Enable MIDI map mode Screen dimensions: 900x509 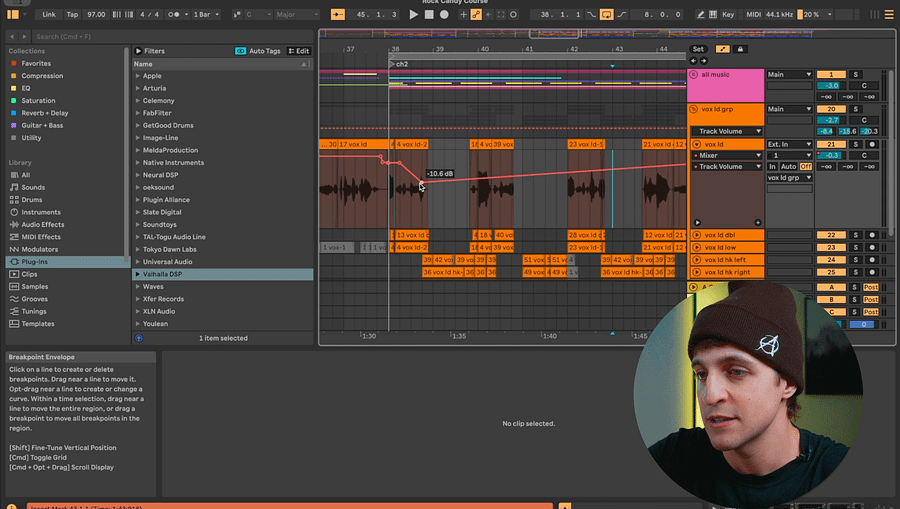753,14
